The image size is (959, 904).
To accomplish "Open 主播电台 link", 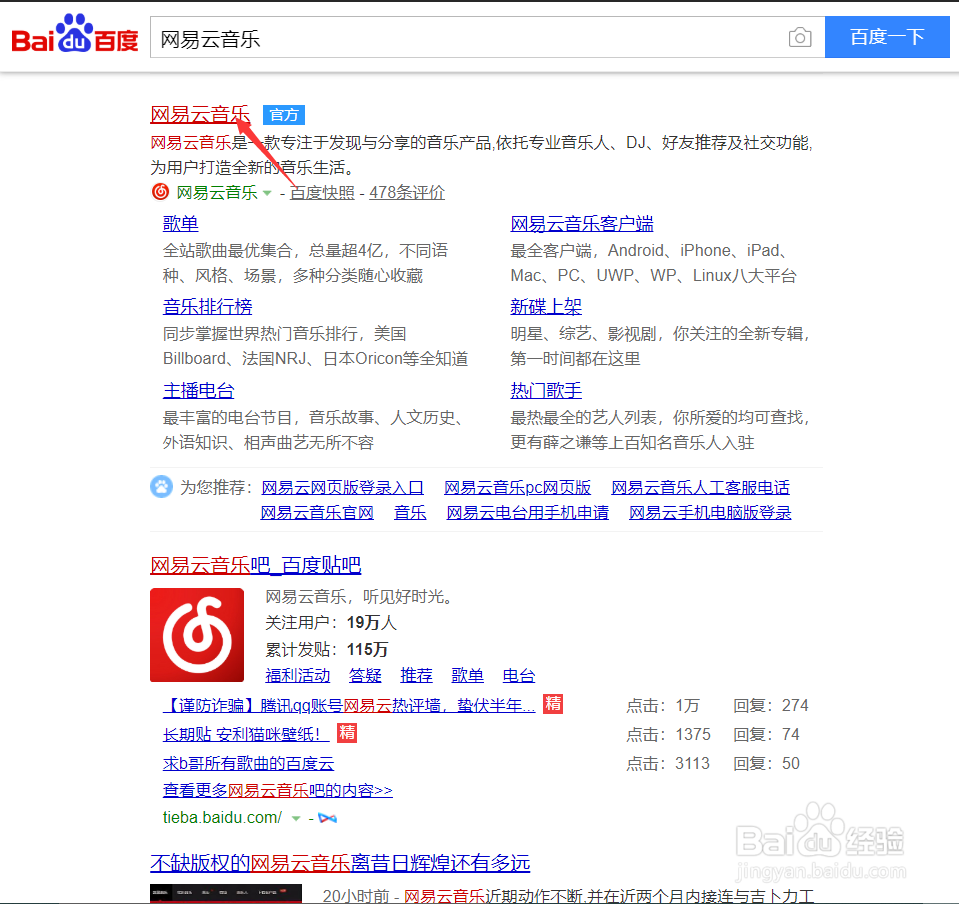I will pos(198,390).
